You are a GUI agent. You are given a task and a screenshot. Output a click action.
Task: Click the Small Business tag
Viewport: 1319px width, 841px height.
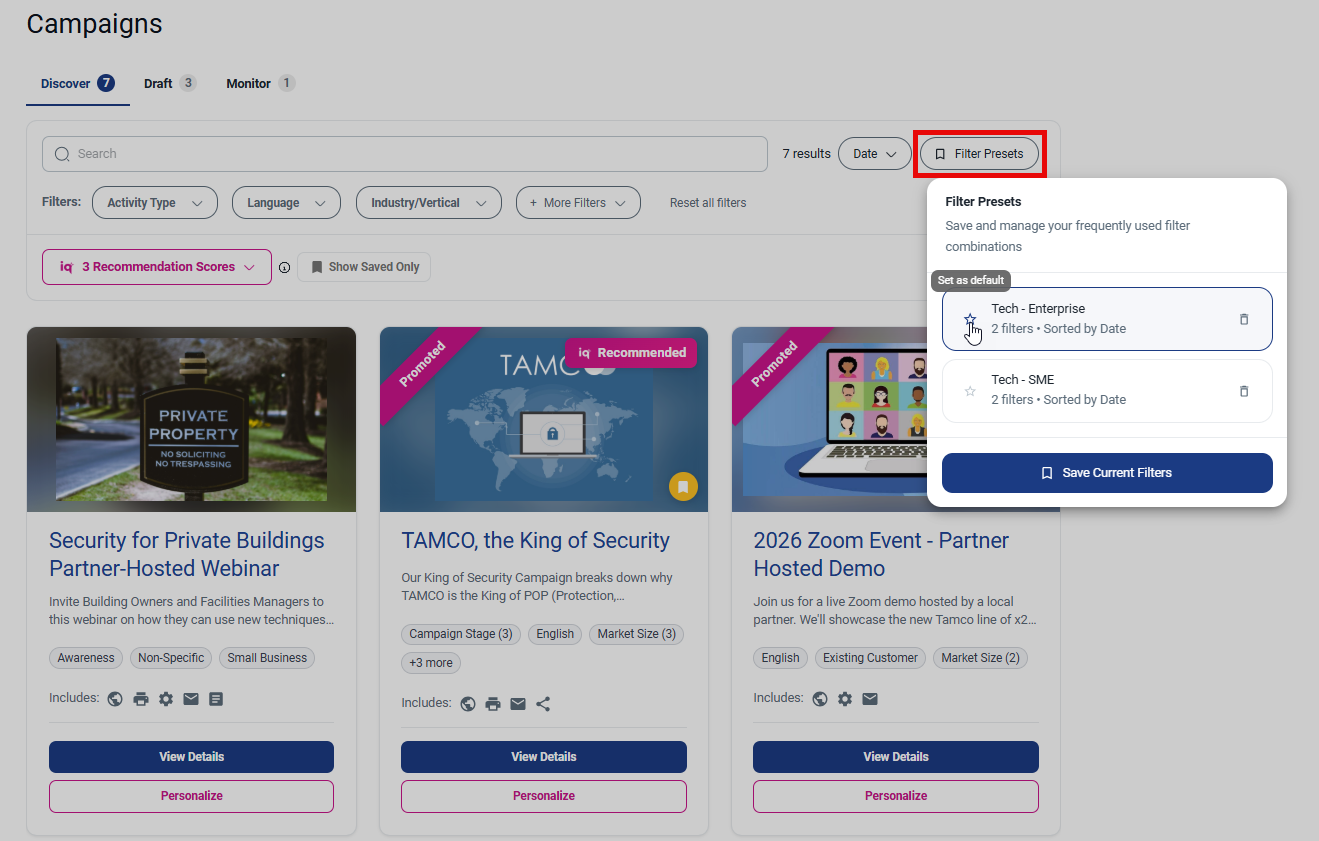point(267,658)
